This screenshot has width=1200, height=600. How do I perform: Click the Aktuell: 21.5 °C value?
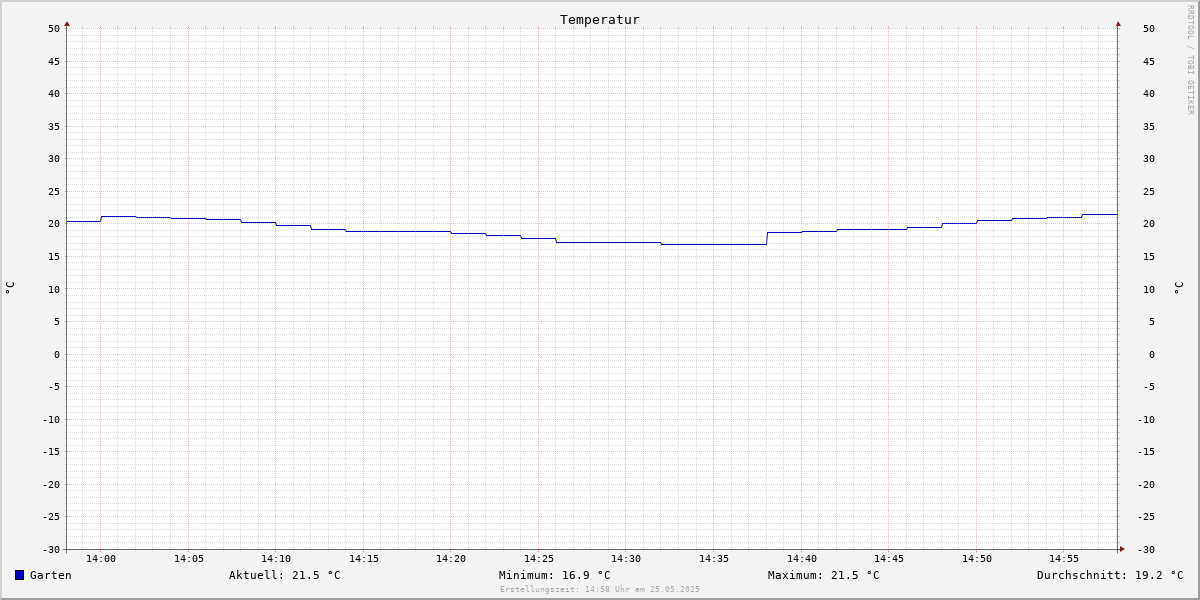click(x=285, y=575)
